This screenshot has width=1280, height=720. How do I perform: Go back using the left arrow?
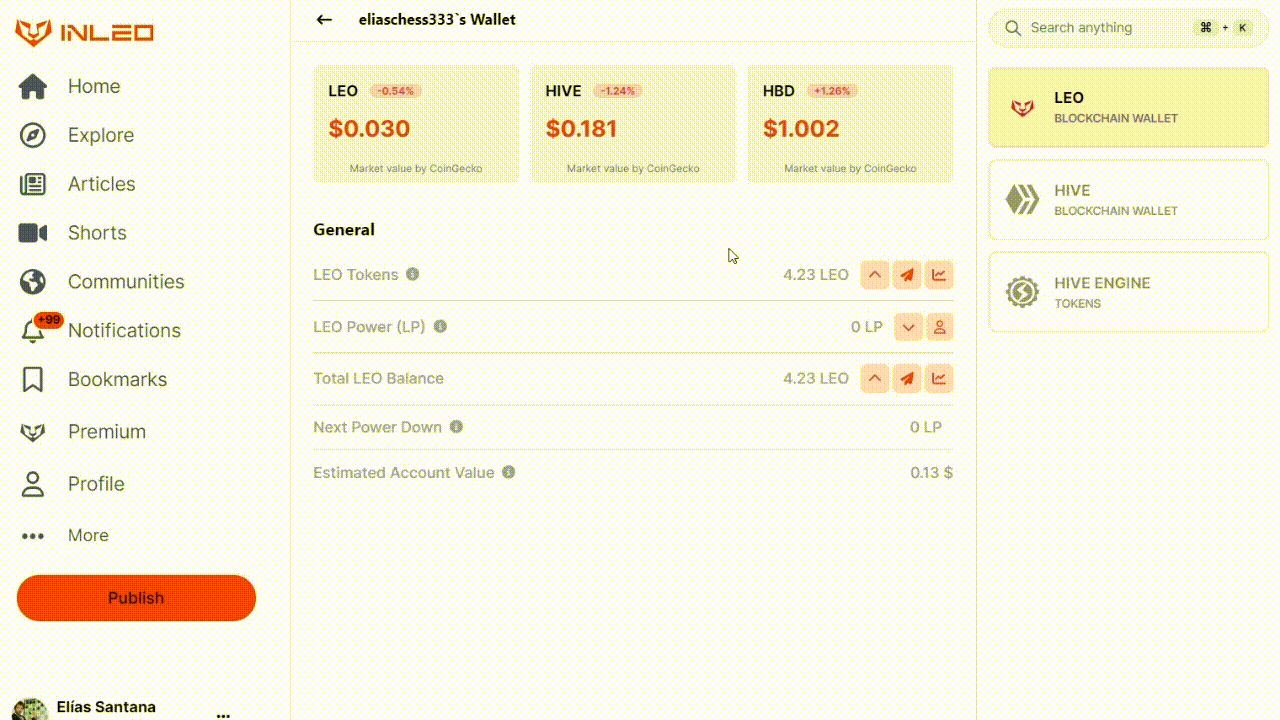point(323,19)
